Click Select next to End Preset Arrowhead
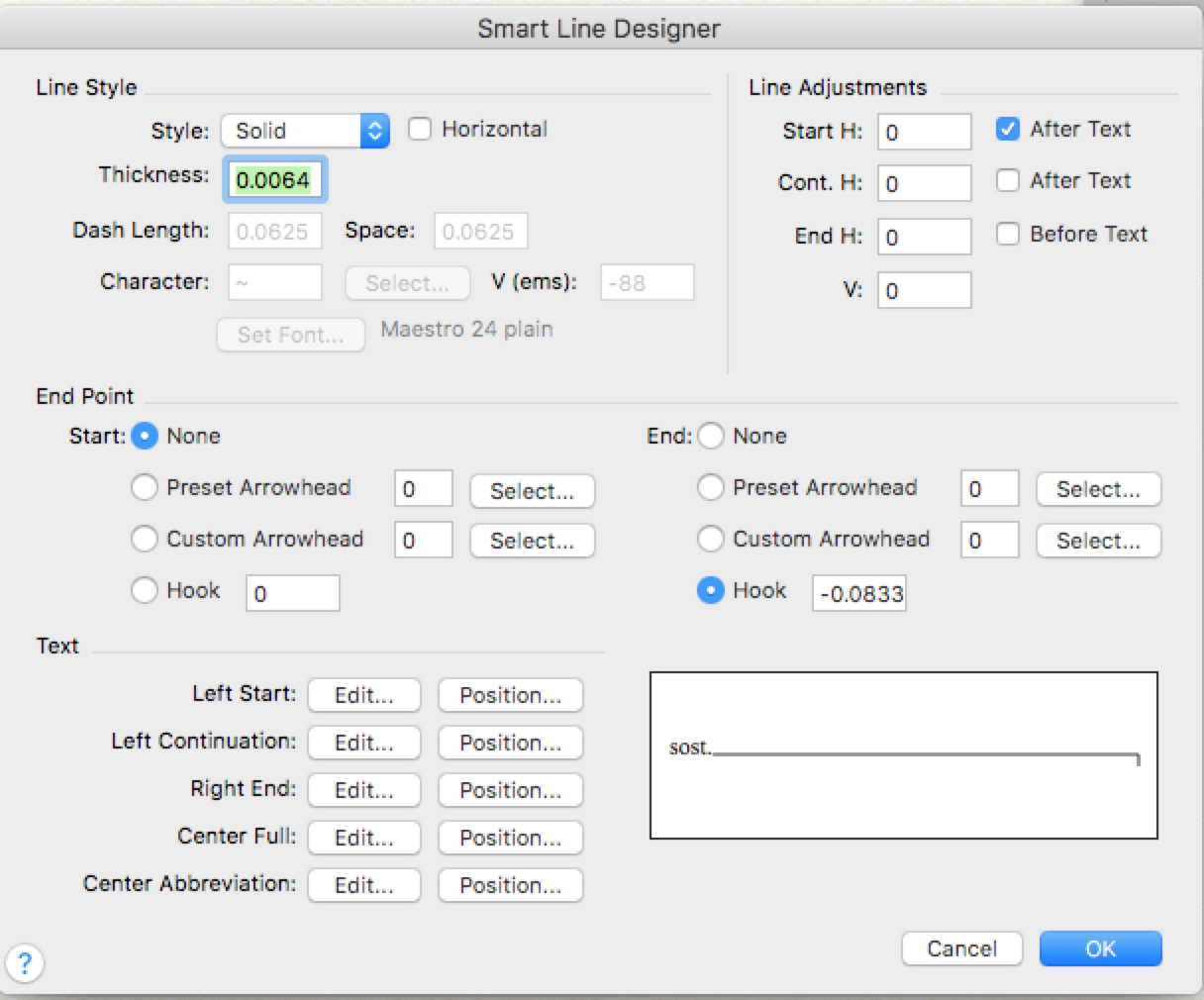This screenshot has height=1000, width=1204. [x=1098, y=489]
